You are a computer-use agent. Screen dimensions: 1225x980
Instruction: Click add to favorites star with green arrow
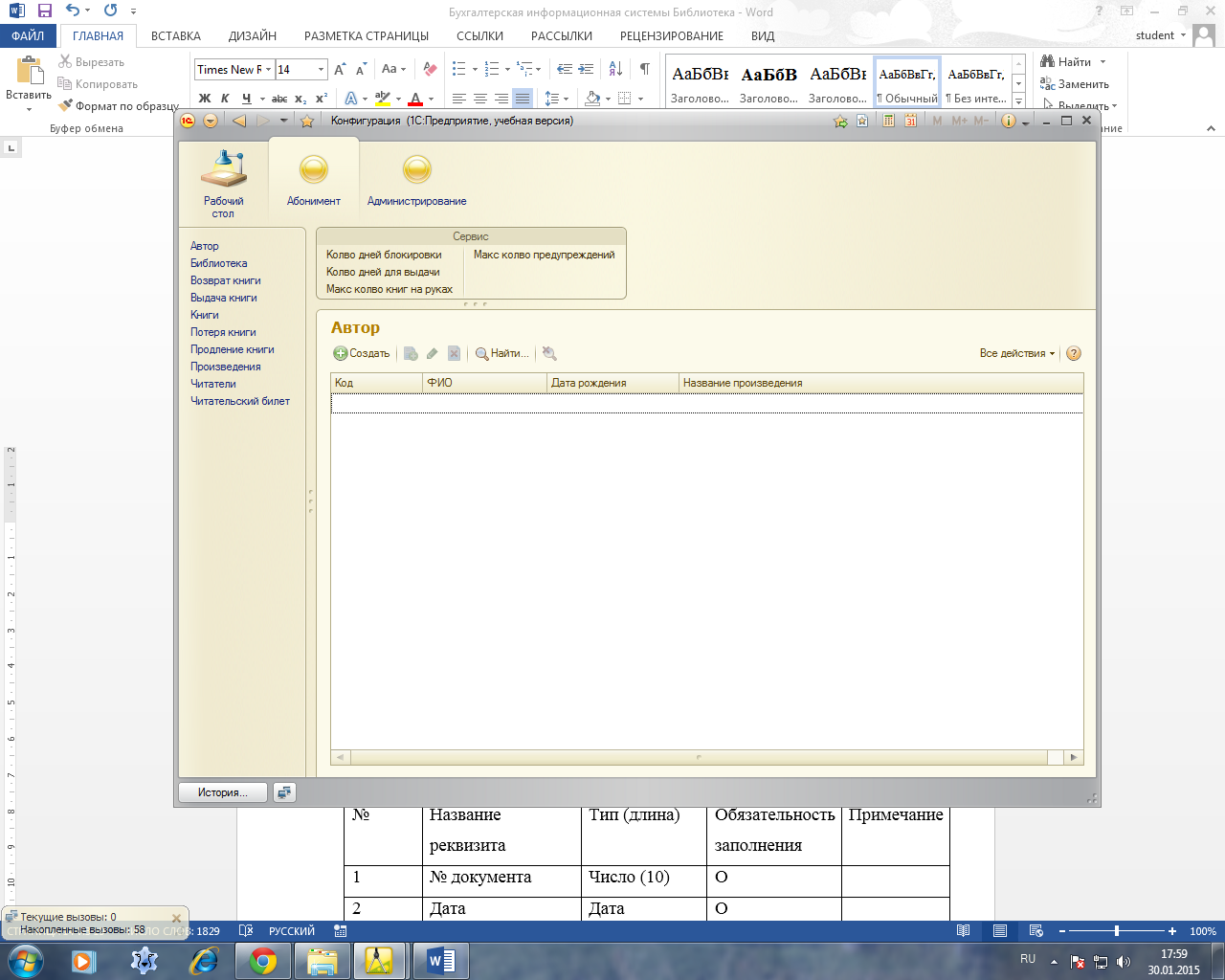pos(840,121)
